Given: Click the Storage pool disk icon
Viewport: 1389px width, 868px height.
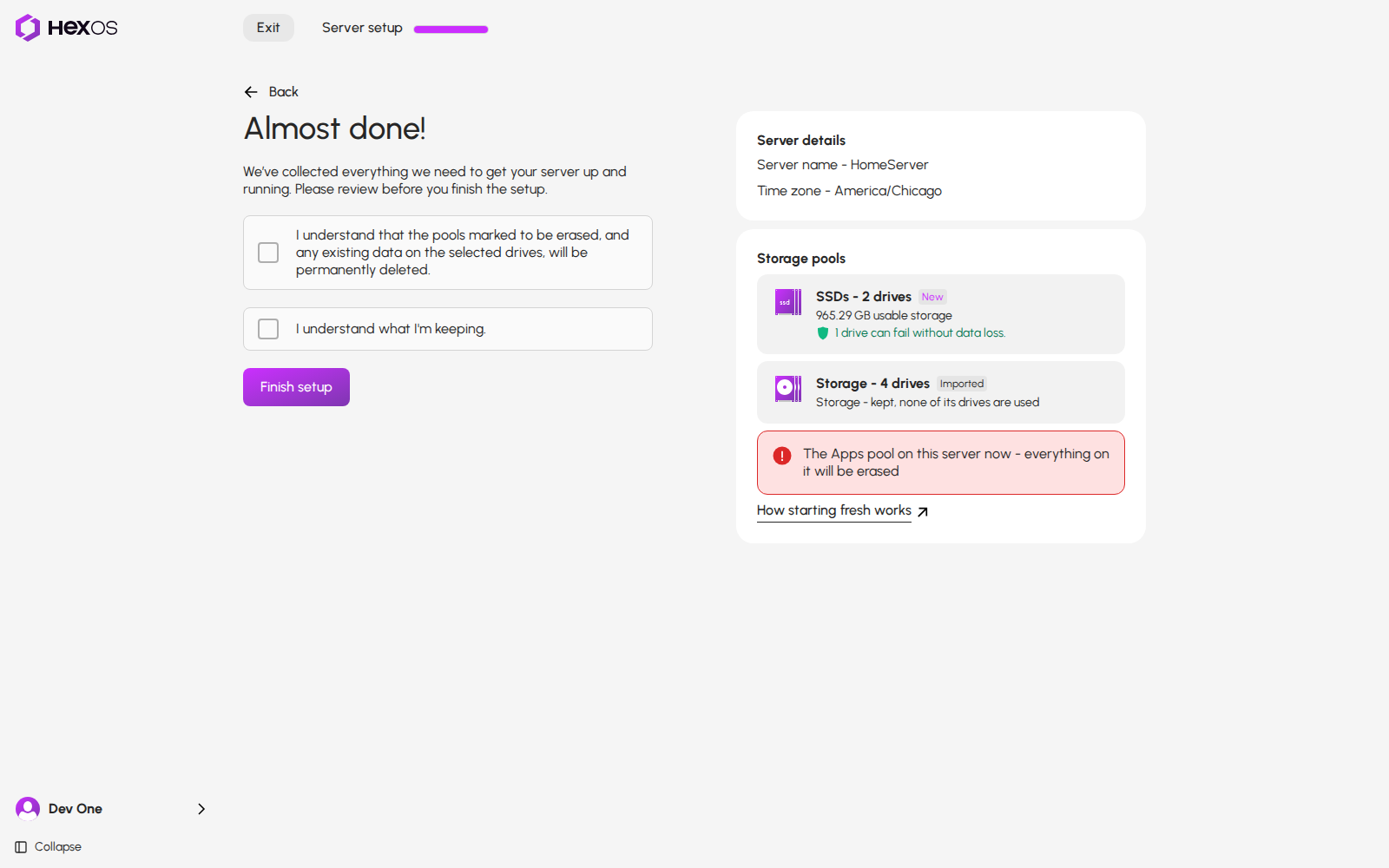Looking at the screenshot, I should pyautogui.click(x=788, y=389).
